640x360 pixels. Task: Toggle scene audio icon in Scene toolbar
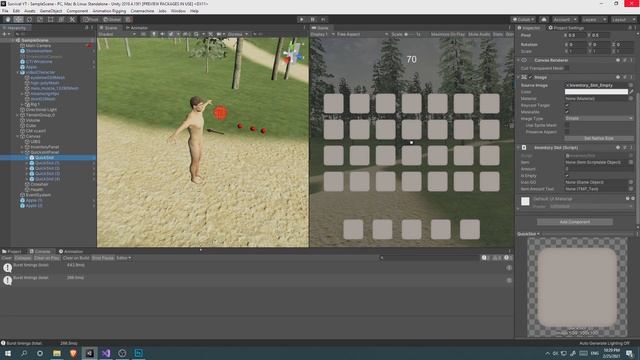pos(162,34)
